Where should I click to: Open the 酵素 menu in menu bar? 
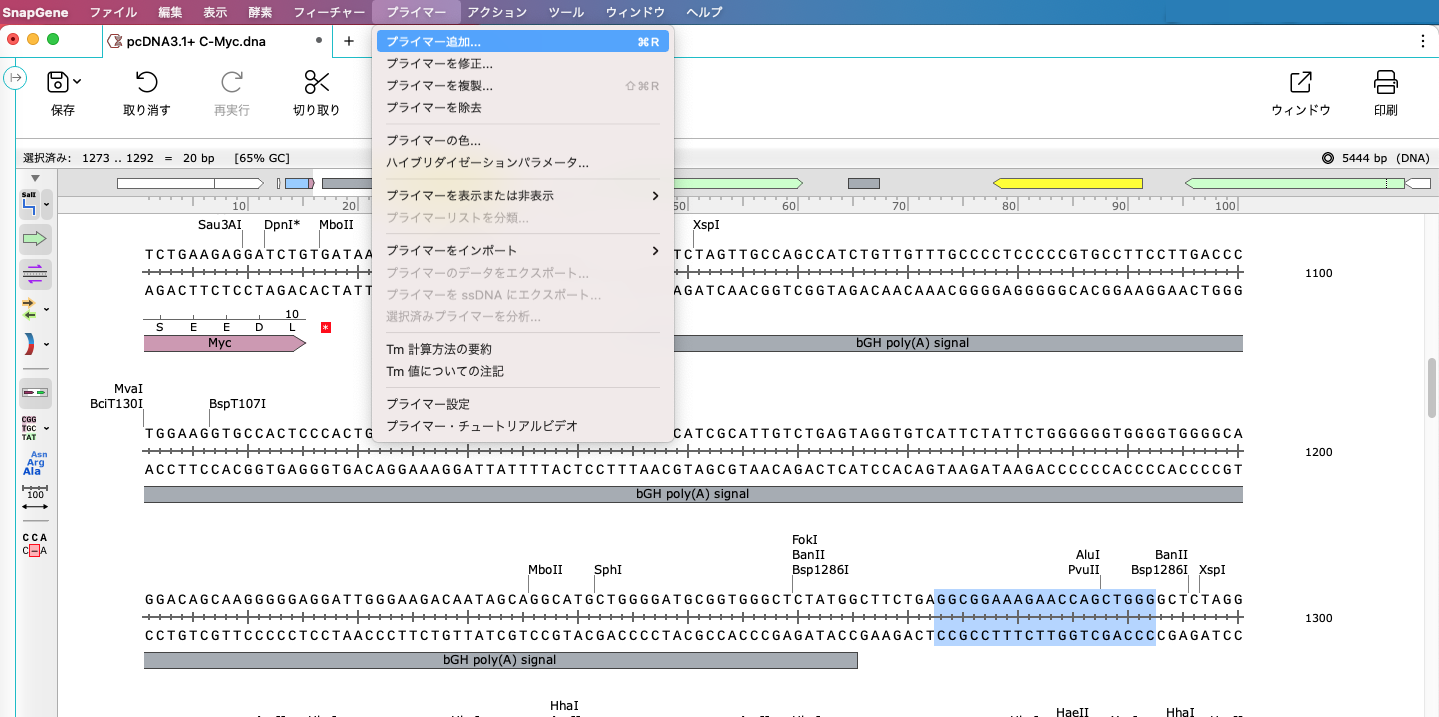[259, 12]
